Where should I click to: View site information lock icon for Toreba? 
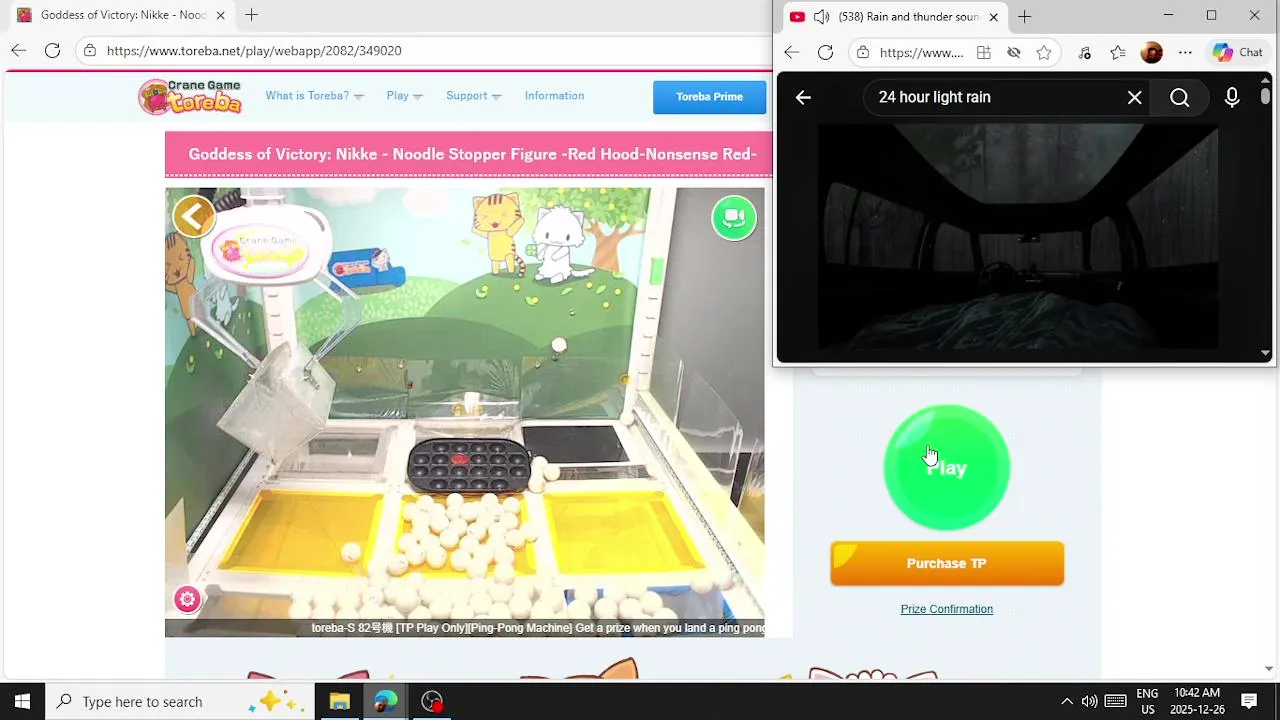[90, 51]
